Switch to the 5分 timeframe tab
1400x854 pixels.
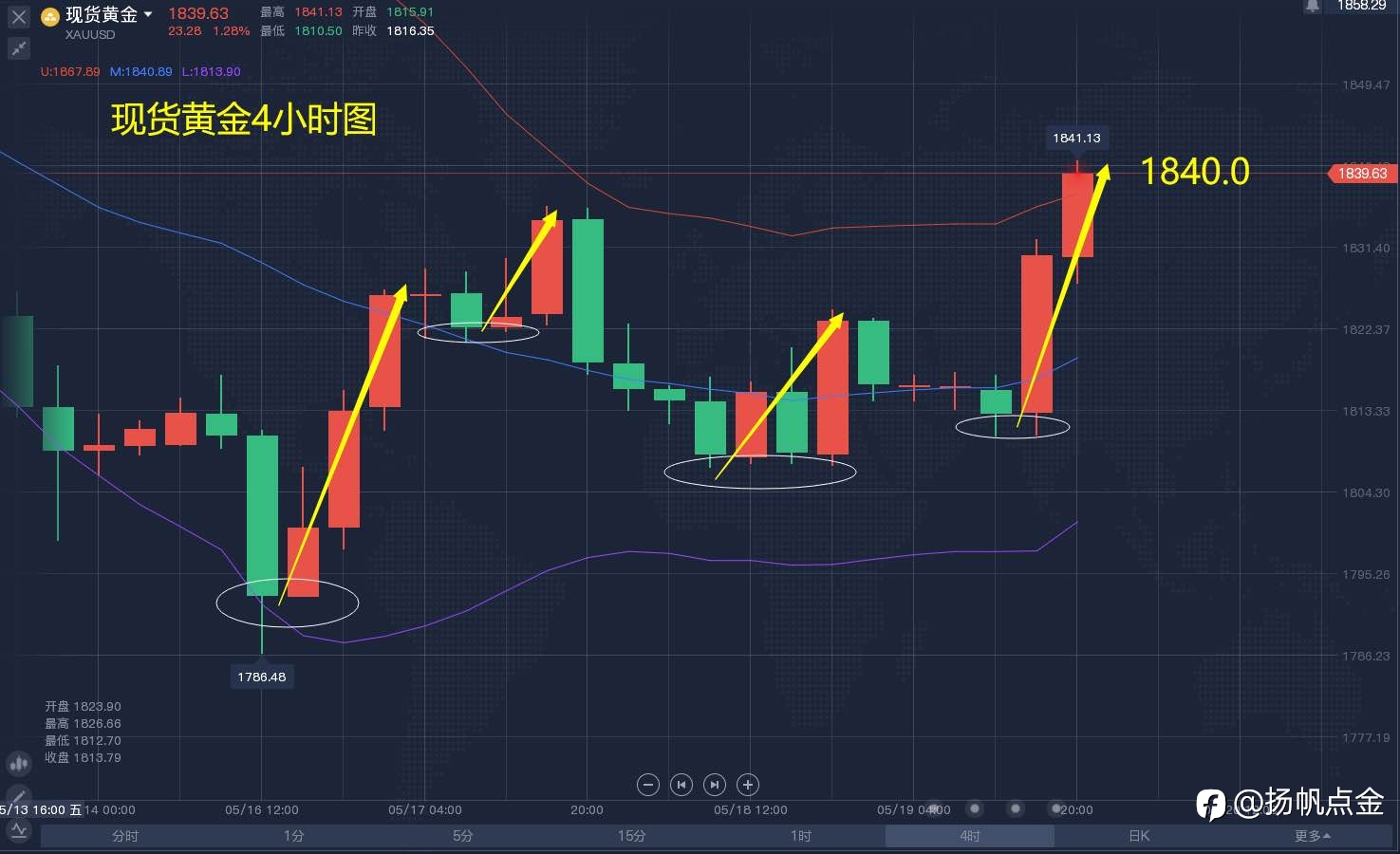(x=462, y=836)
